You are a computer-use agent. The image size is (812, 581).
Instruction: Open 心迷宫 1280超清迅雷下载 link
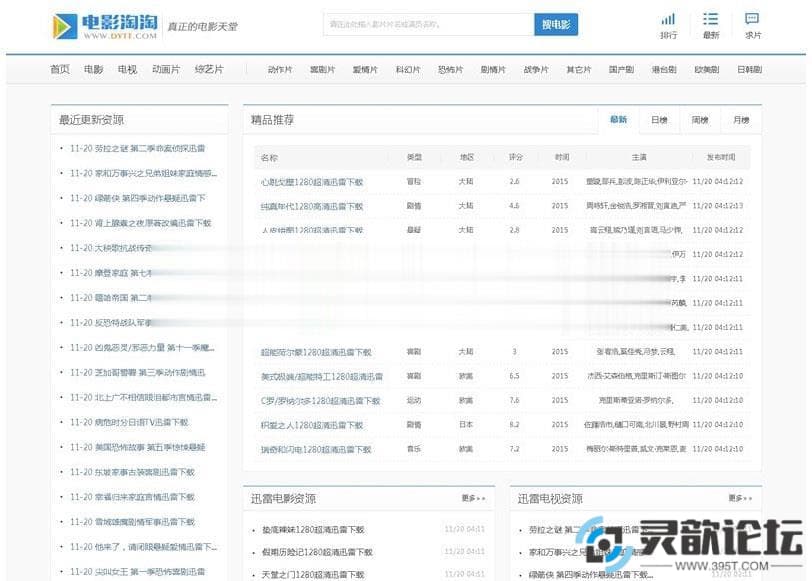(312, 182)
